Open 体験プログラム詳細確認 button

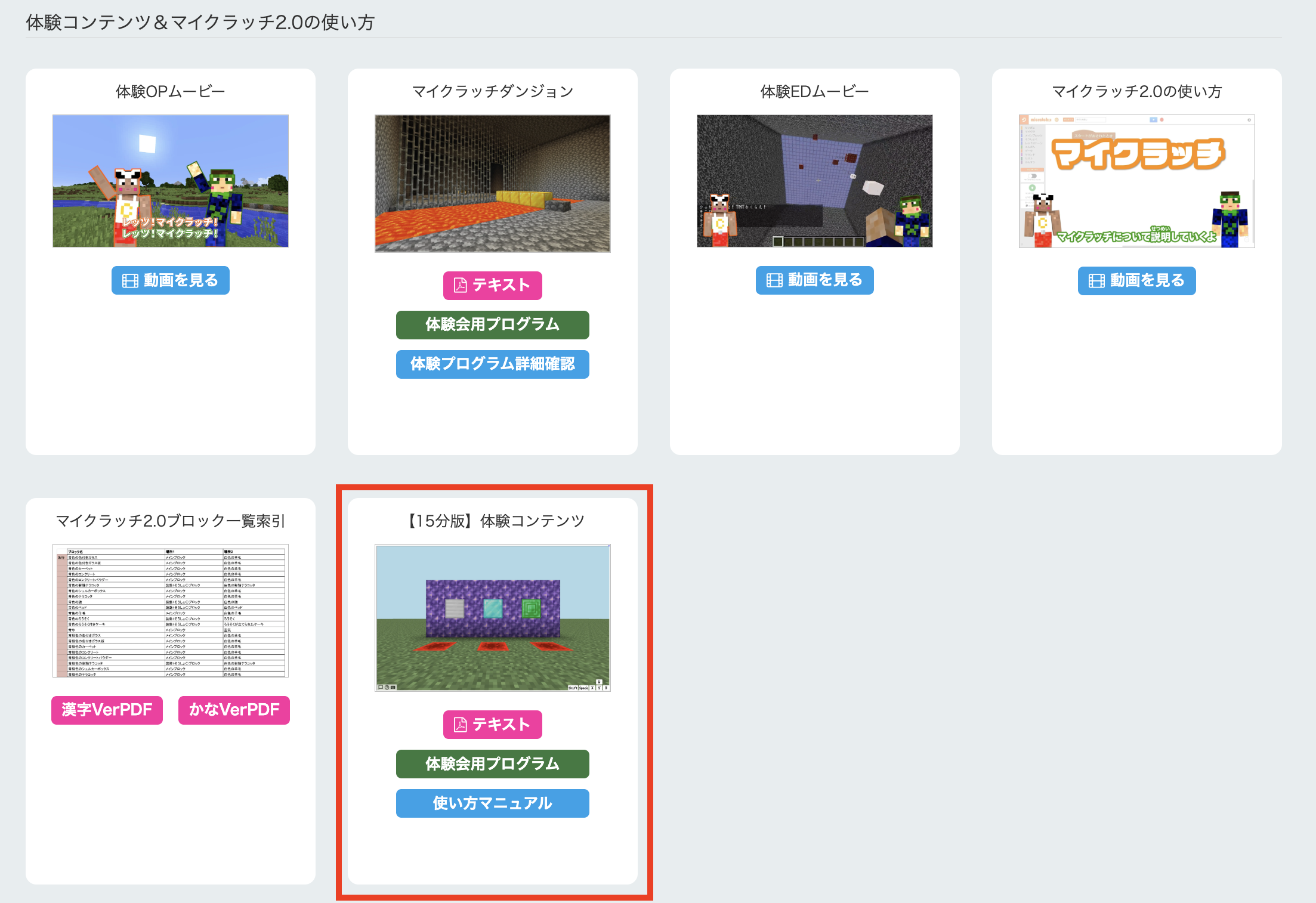492,364
